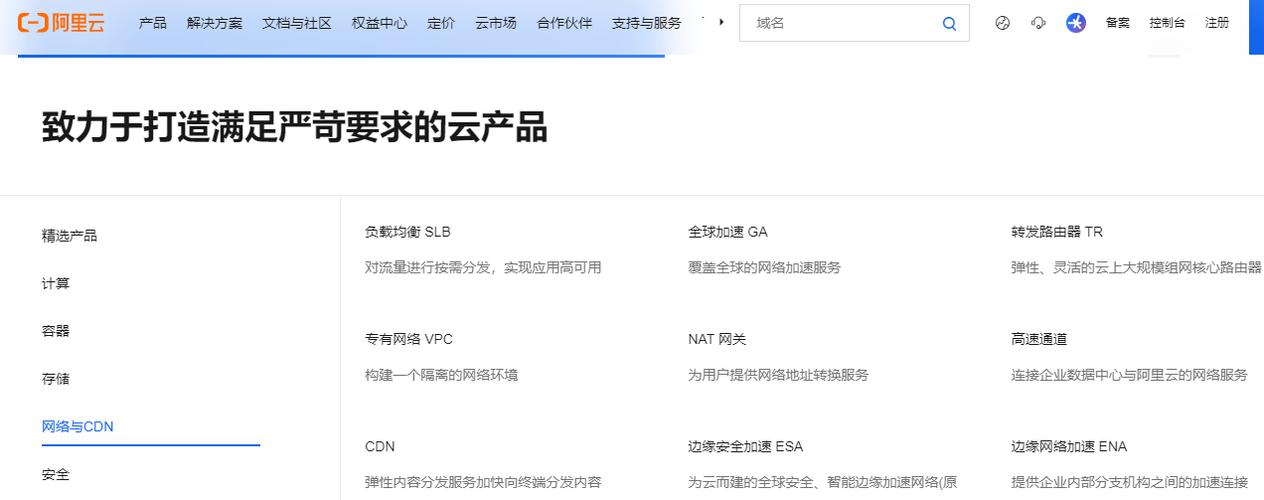Go to 控制台 console link
Image resolution: width=1264 pixels, height=500 pixels.
coord(1167,23)
